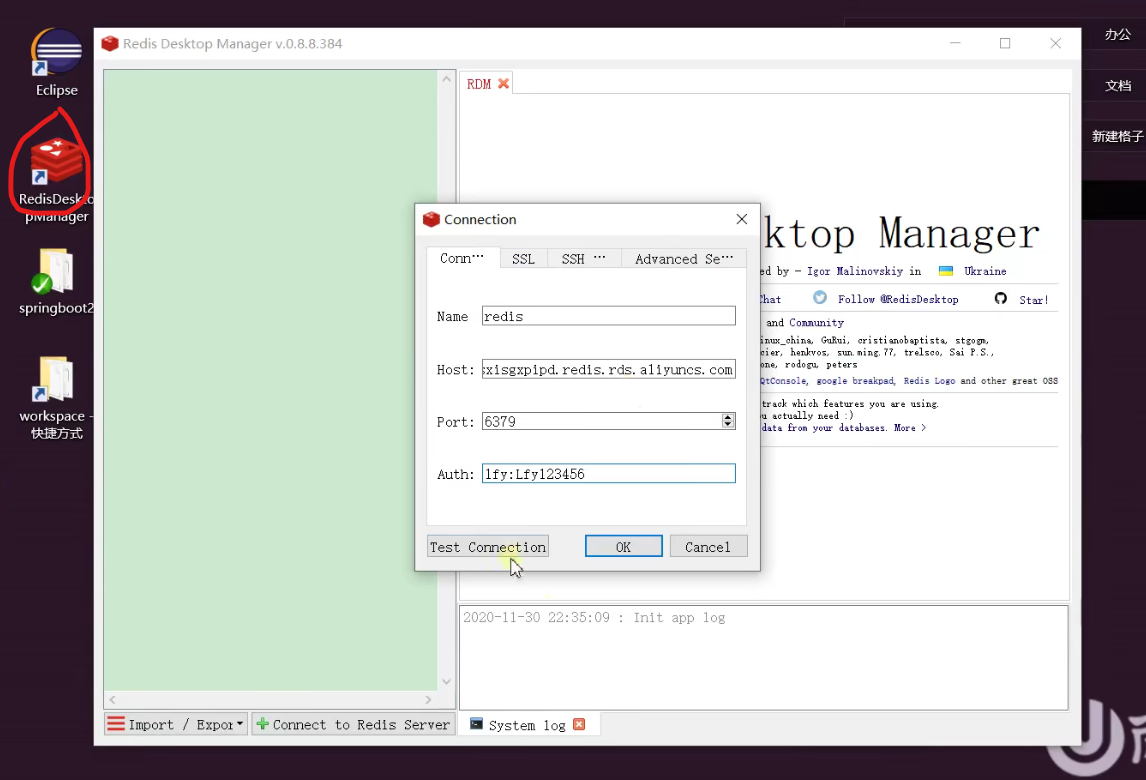1146x780 pixels.
Task: Click the Redis logo in the Connection dialog title
Action: pyautogui.click(x=431, y=219)
